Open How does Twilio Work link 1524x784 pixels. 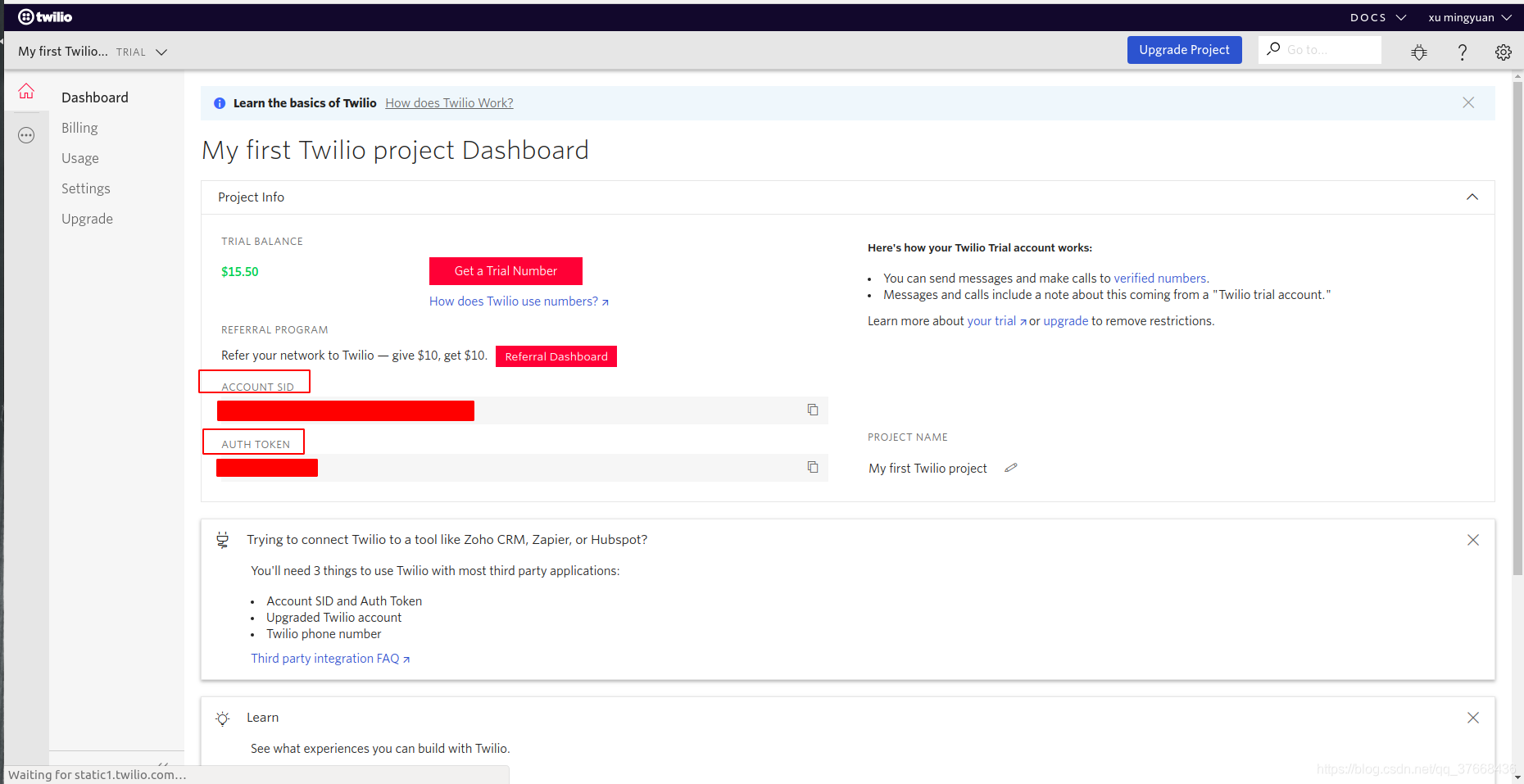pyautogui.click(x=449, y=103)
